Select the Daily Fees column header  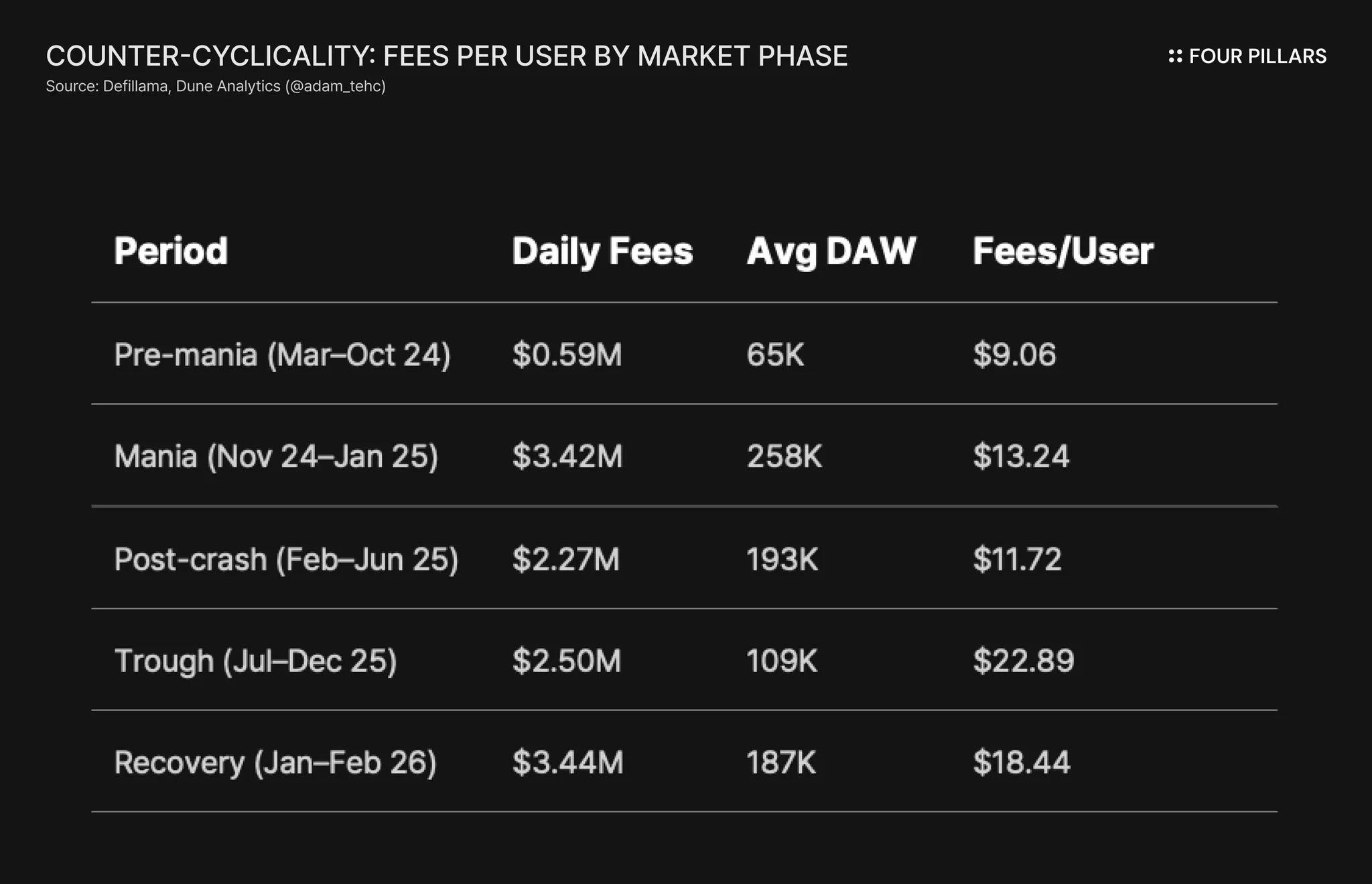click(602, 251)
